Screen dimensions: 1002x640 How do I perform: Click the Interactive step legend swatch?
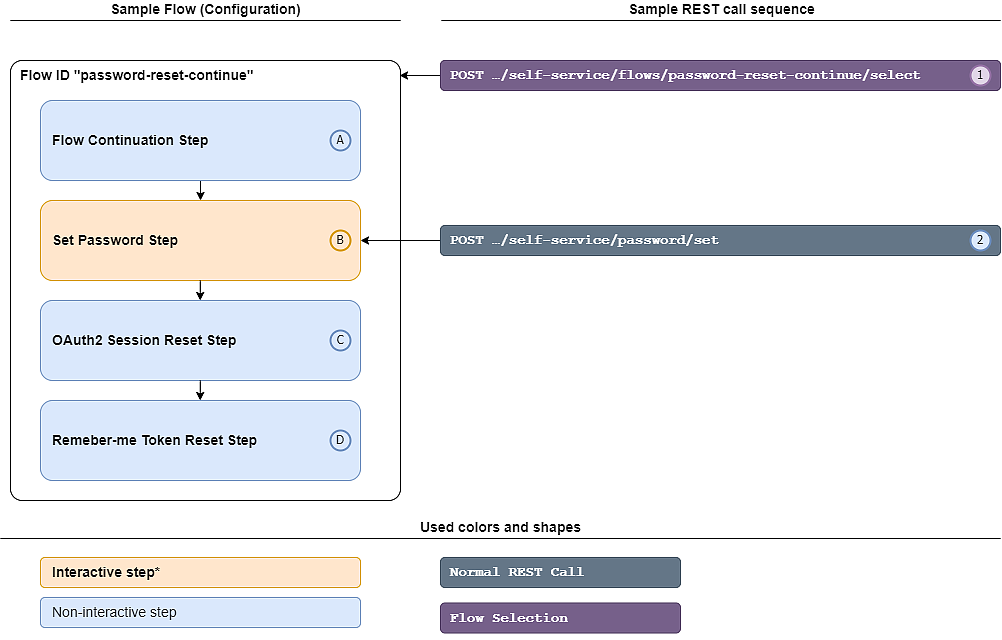[200, 572]
